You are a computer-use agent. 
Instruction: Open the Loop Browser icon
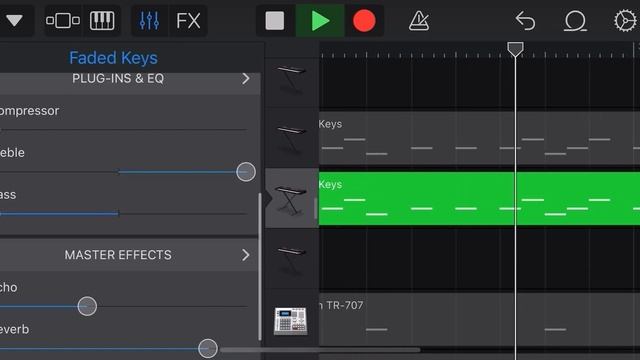coord(575,20)
